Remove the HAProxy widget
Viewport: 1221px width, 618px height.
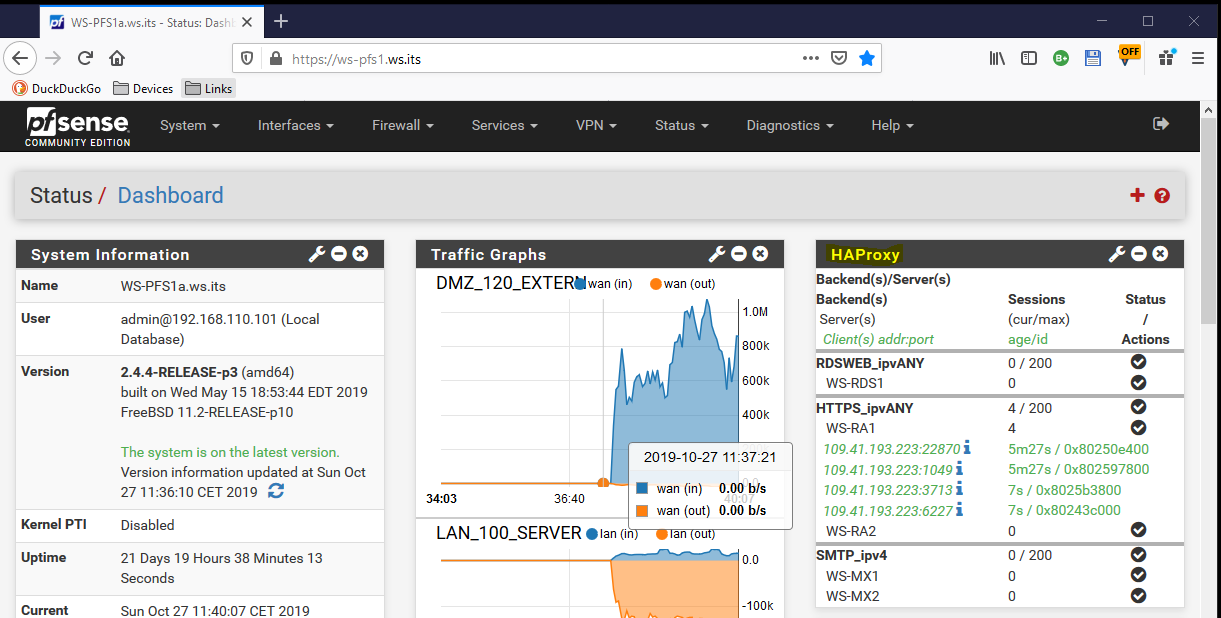(1160, 254)
